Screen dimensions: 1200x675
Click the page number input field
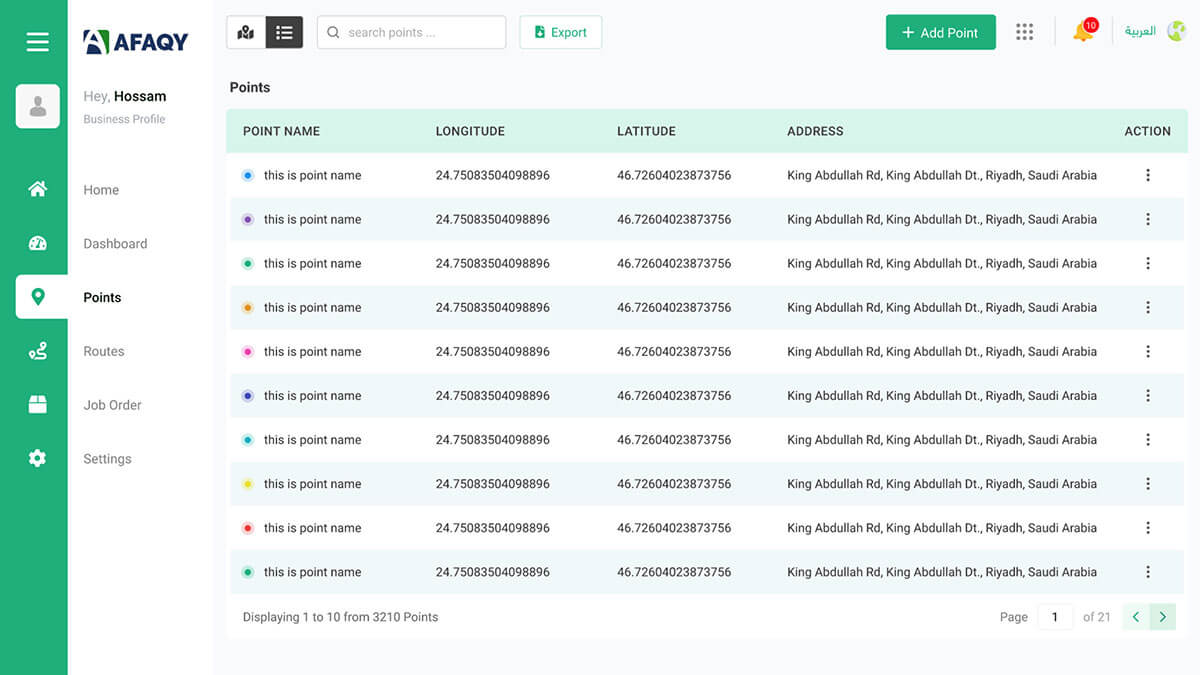[1055, 617]
